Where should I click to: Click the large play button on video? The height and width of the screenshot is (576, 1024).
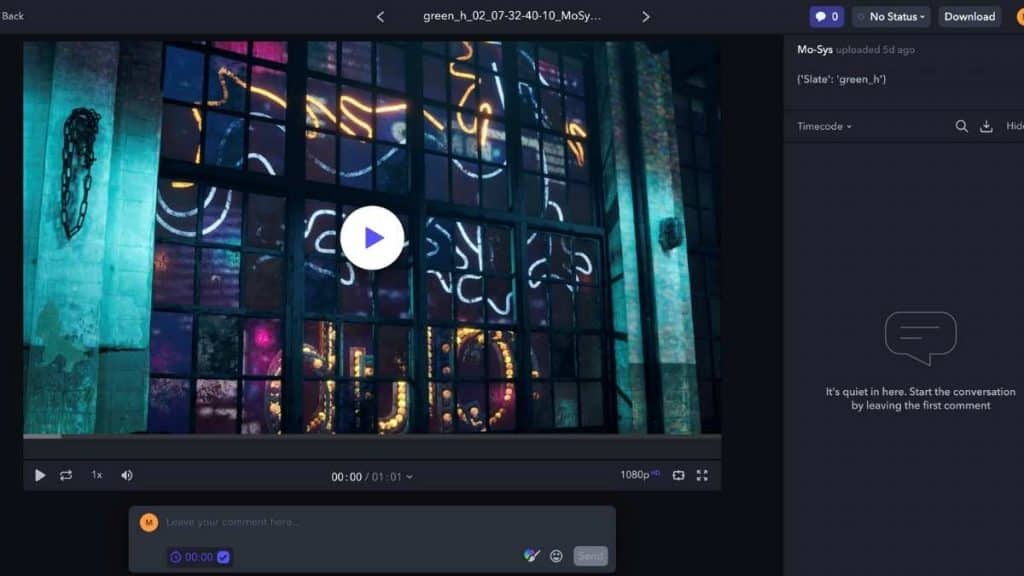372,238
